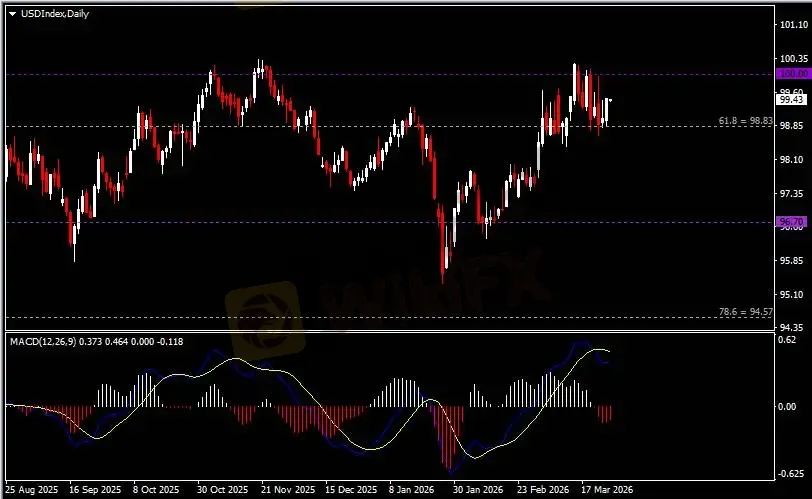Click the 15 Dec 2025 date label
The height and width of the screenshot is (499, 812).
[x=351, y=489]
